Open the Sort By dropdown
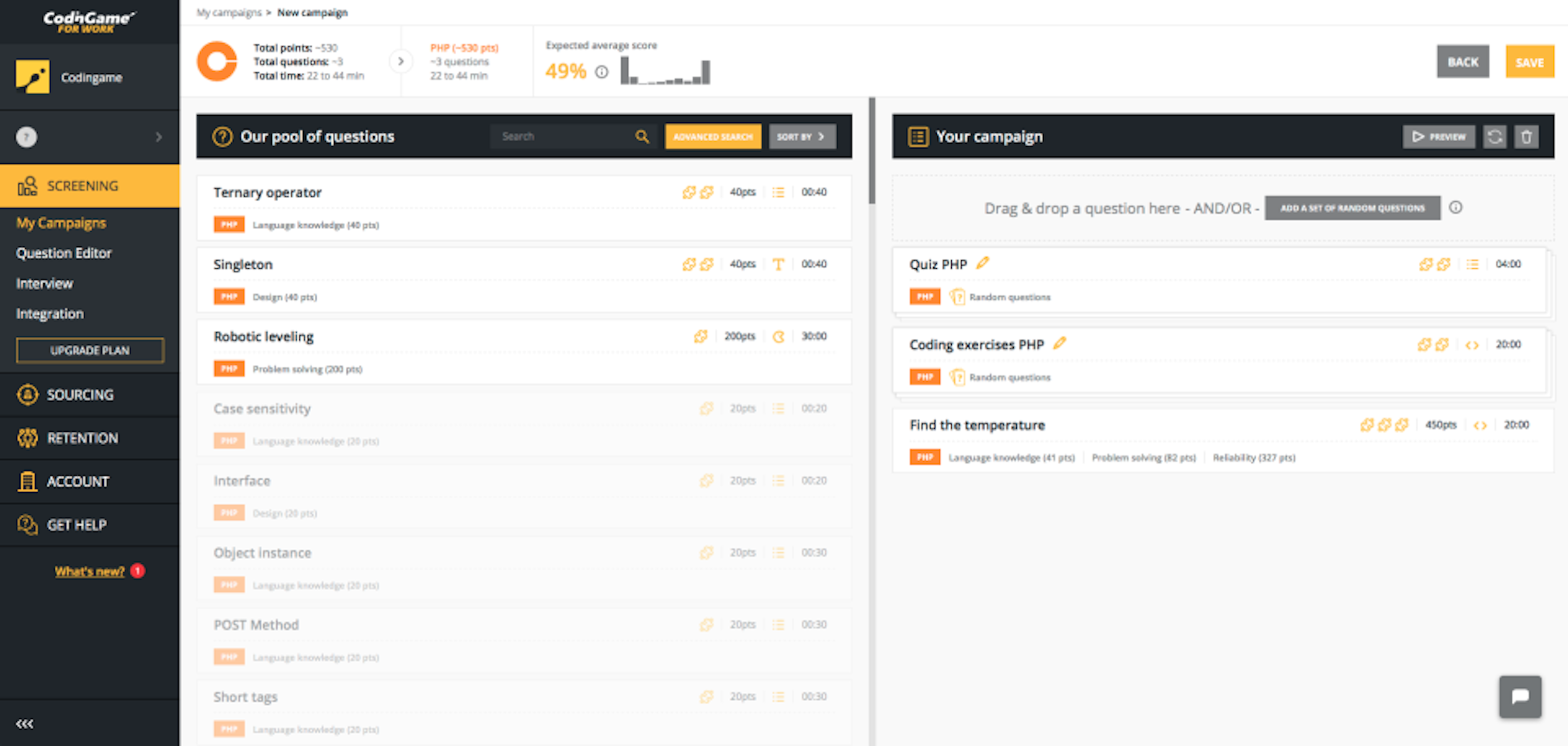1568x746 pixels. pos(802,136)
